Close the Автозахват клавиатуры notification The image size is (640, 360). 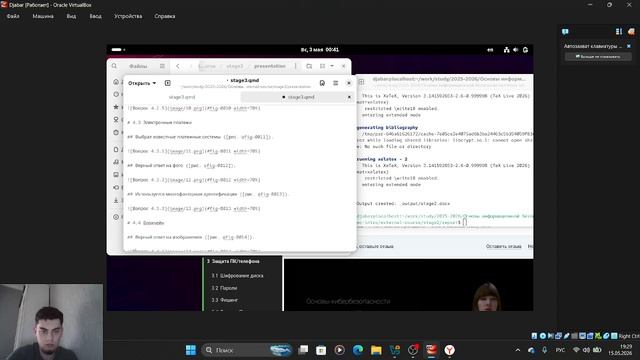coord(629,46)
